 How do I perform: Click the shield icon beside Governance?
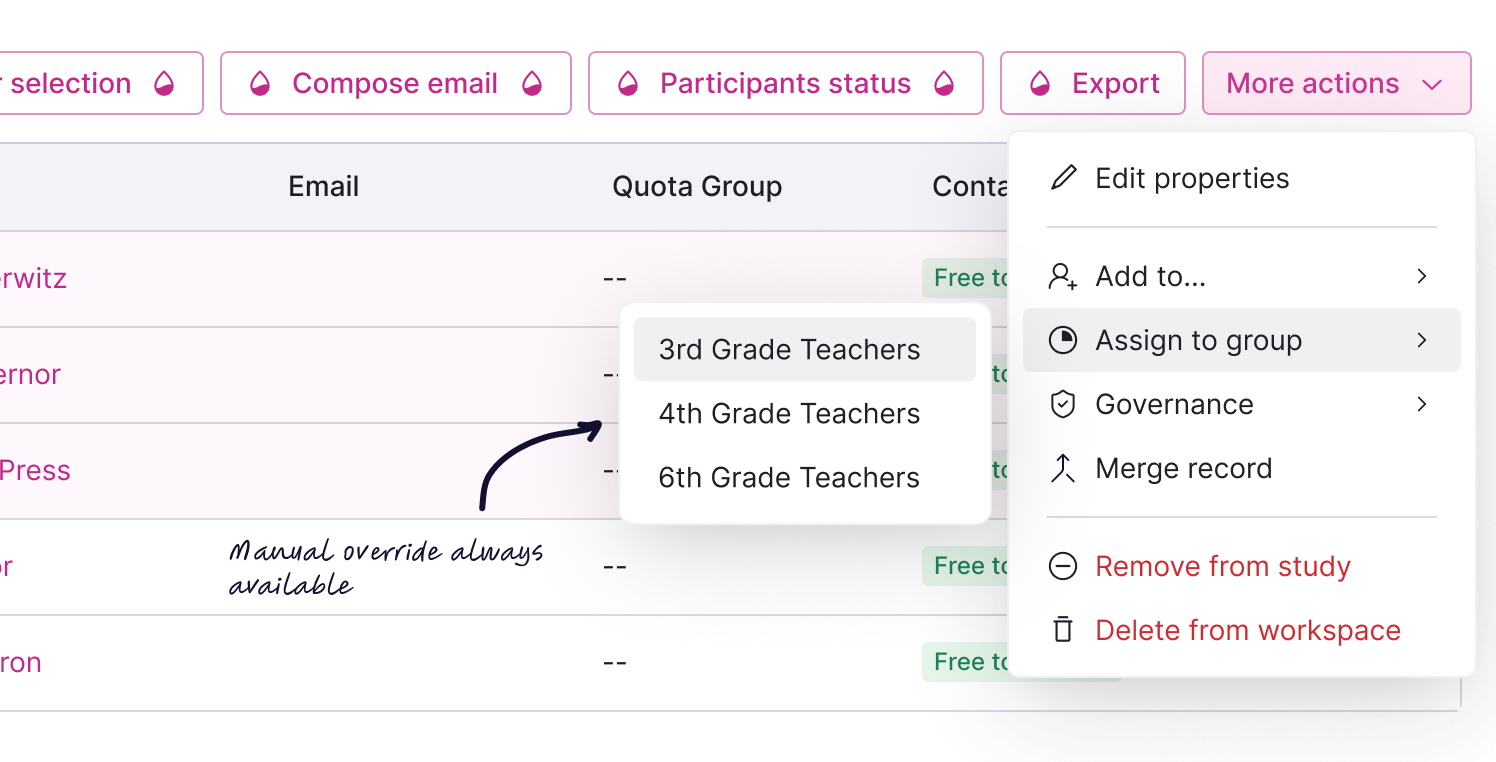[x=1063, y=404]
